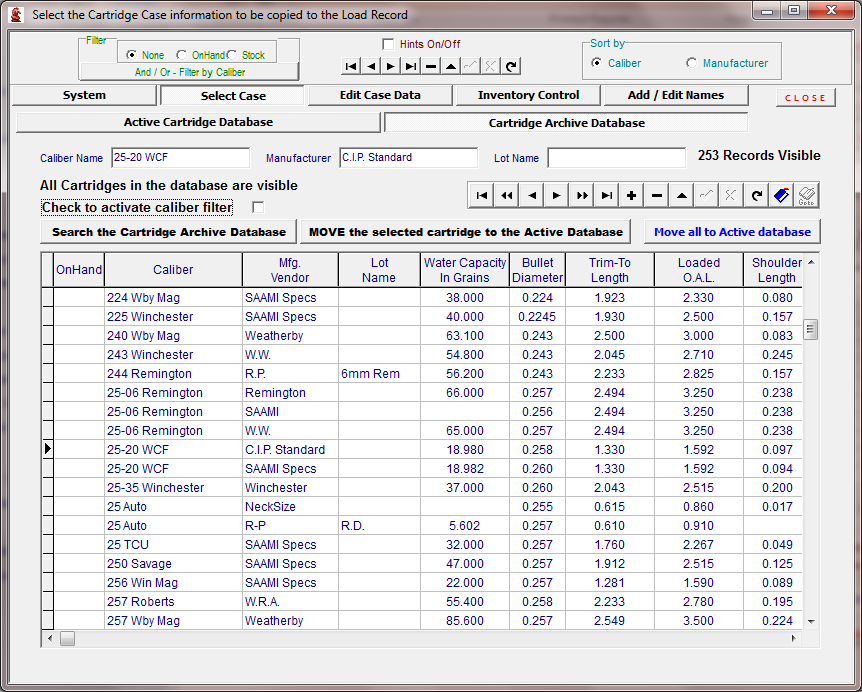This screenshot has width=862, height=692.
Task: Go to last record in navigator under Hints On/Off
Action: (411, 67)
